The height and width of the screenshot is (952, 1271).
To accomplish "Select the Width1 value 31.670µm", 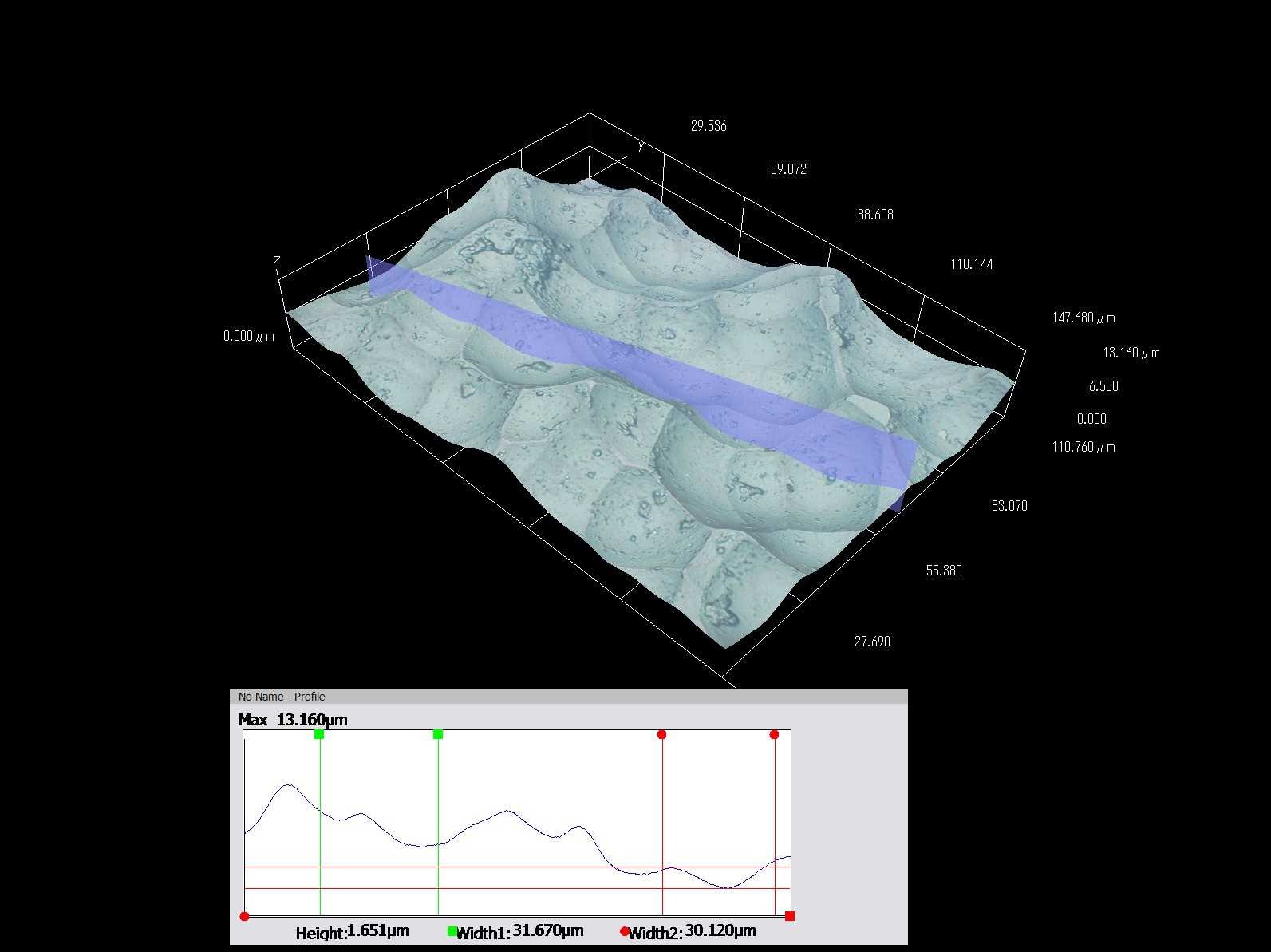I will [548, 930].
